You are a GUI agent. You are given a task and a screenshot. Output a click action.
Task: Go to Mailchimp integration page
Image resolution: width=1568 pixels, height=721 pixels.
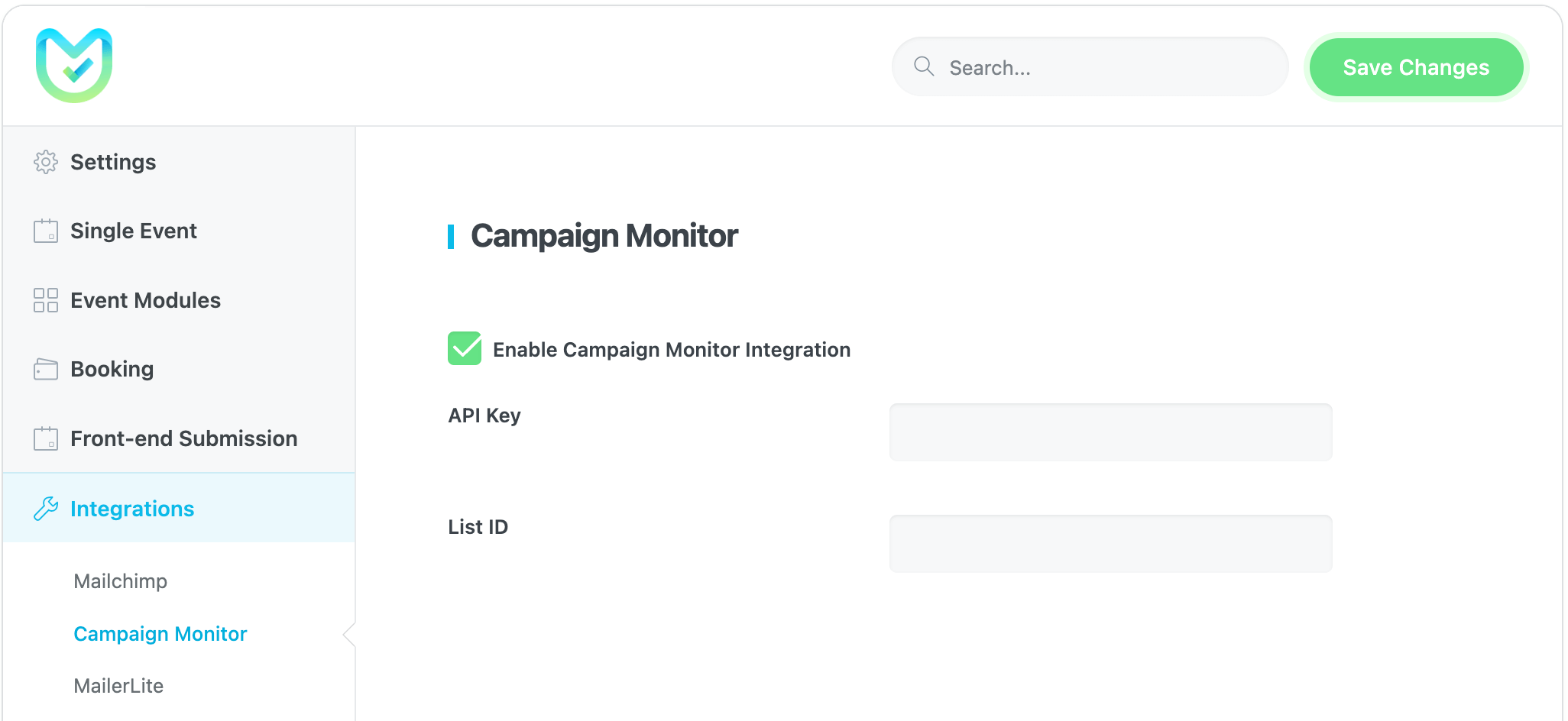pyautogui.click(x=121, y=581)
